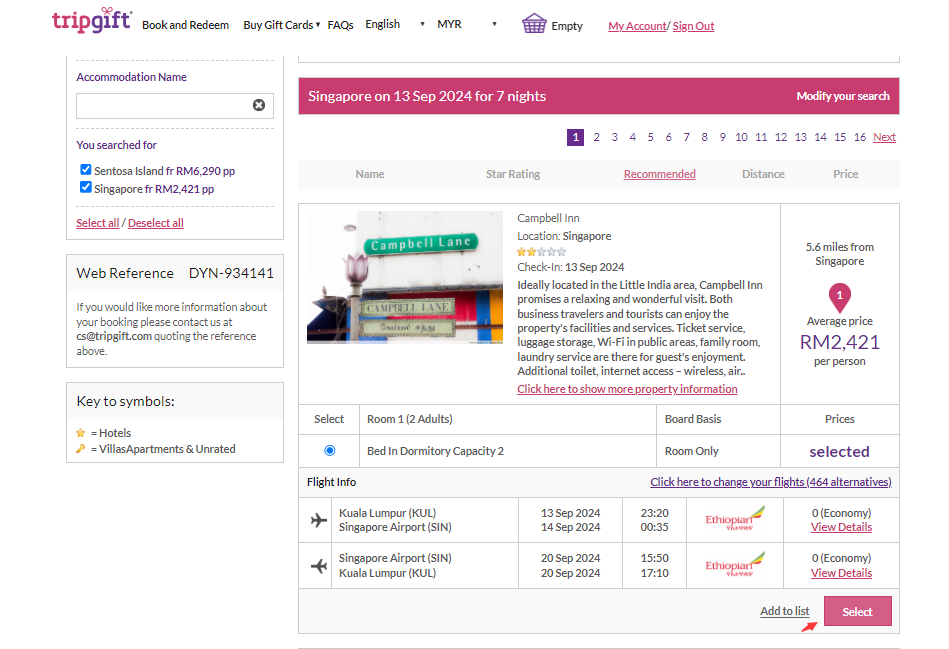Click Ethiopian airline logo on outbound flight
This screenshot has width=949, height=649.
[735, 519]
